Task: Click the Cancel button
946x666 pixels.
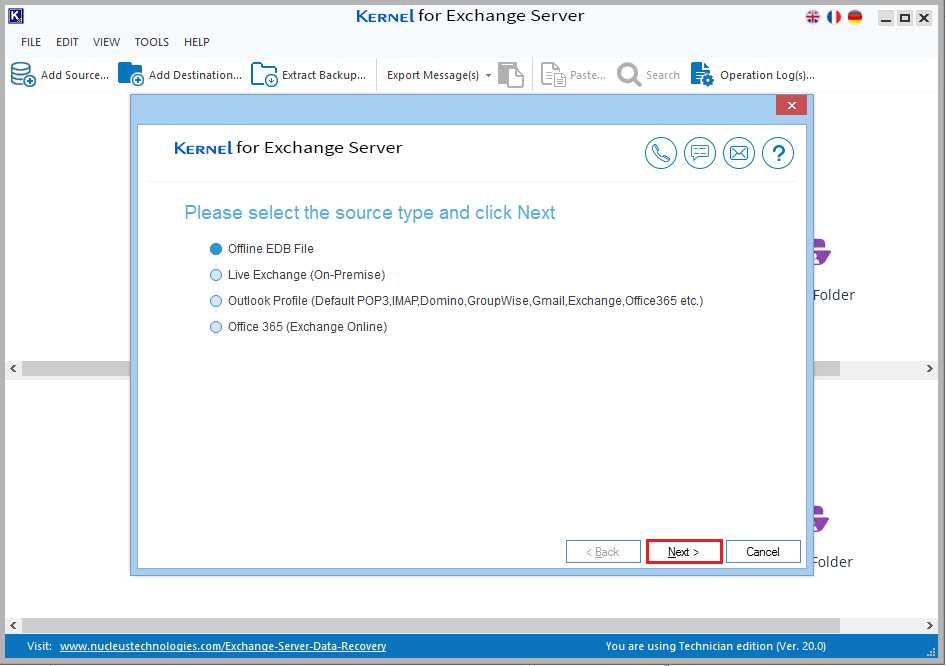Action: [763, 552]
